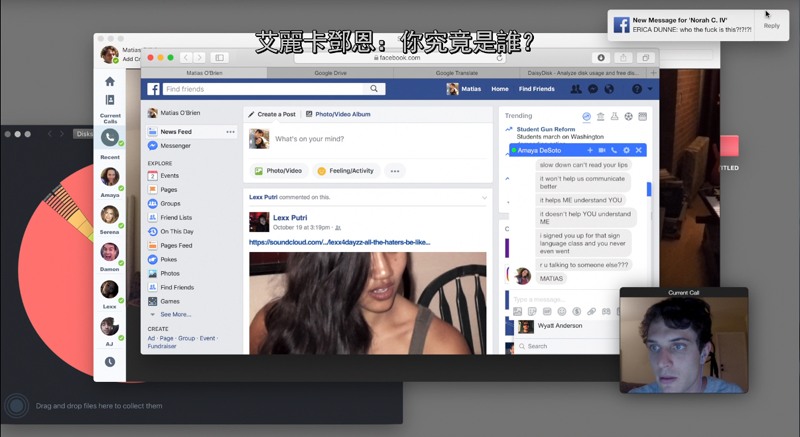Screen dimensions: 800x437
Task: Open the soundcloud.com link in Lexx's post
Action: pyautogui.click(x=339, y=242)
